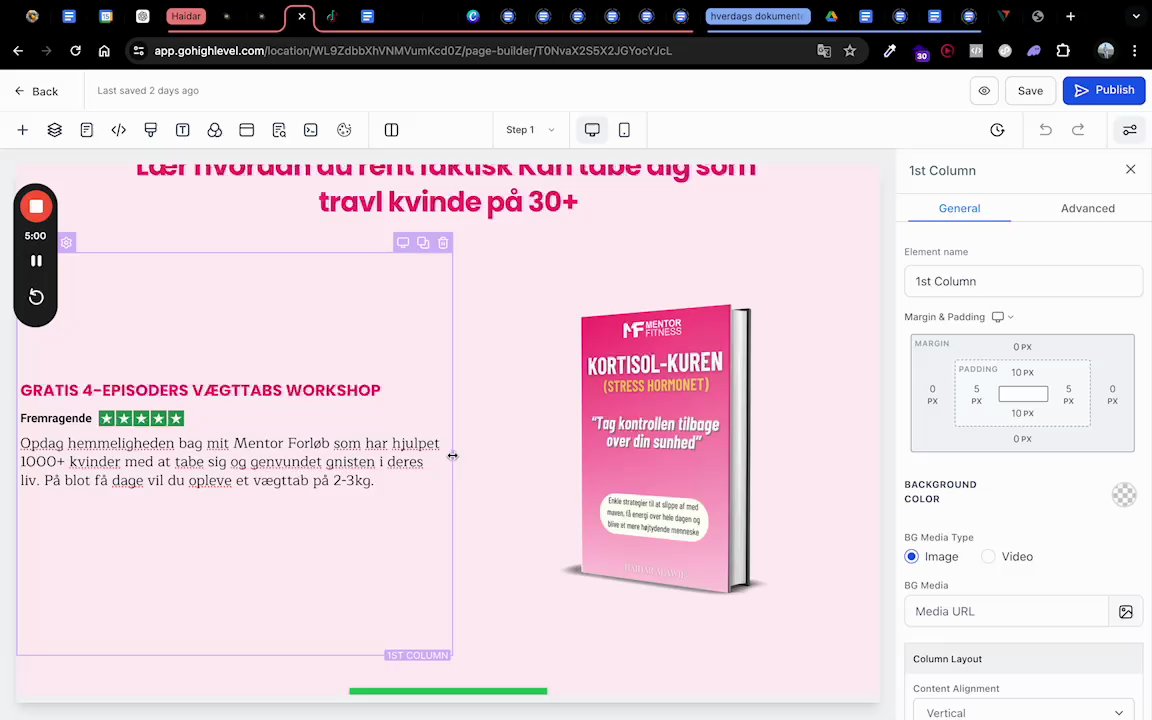The height and width of the screenshot is (720, 1152).
Task: Click the Kortisol-Kuren book image
Action: click(663, 449)
